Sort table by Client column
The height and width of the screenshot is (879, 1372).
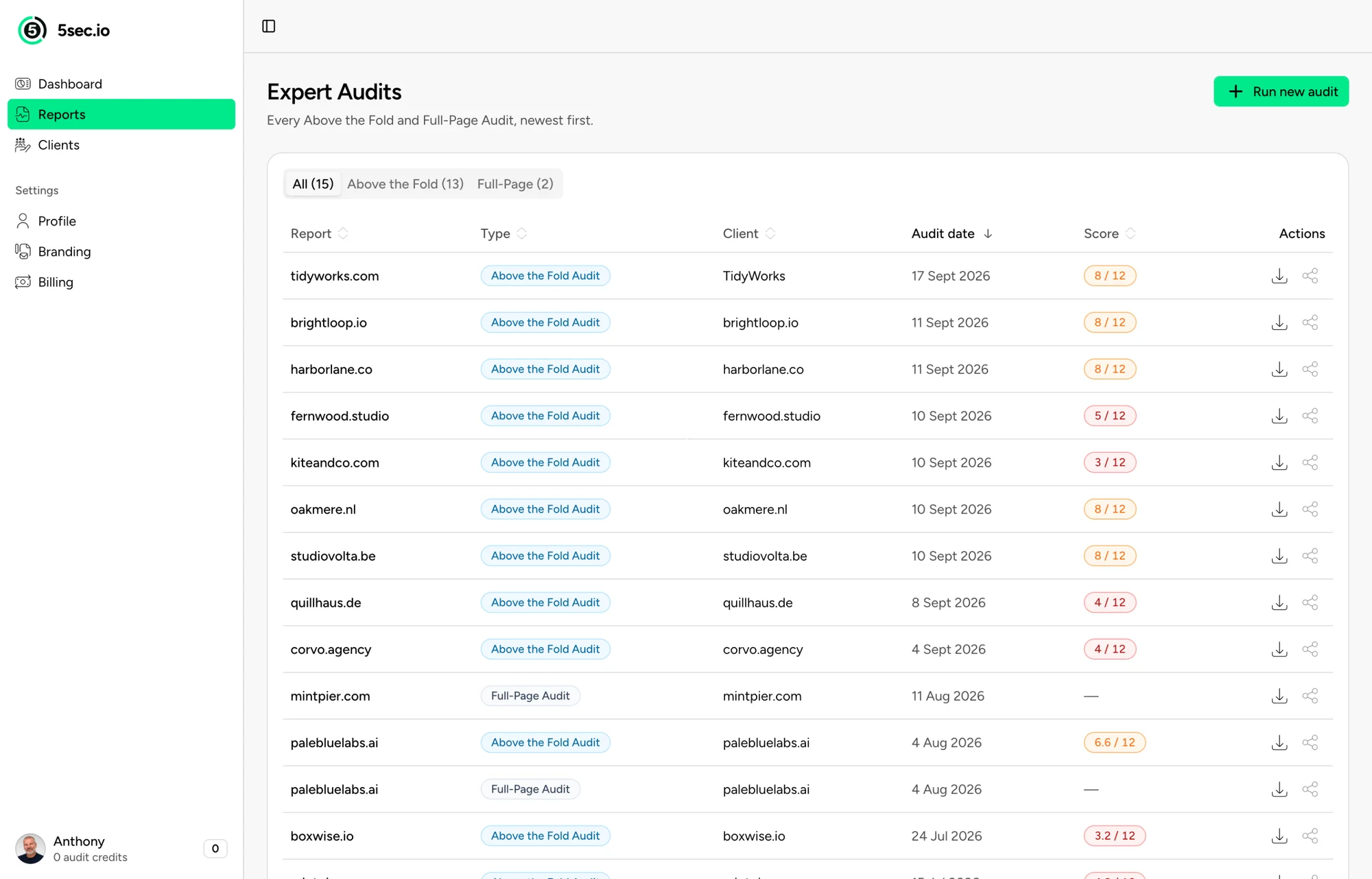pos(749,233)
